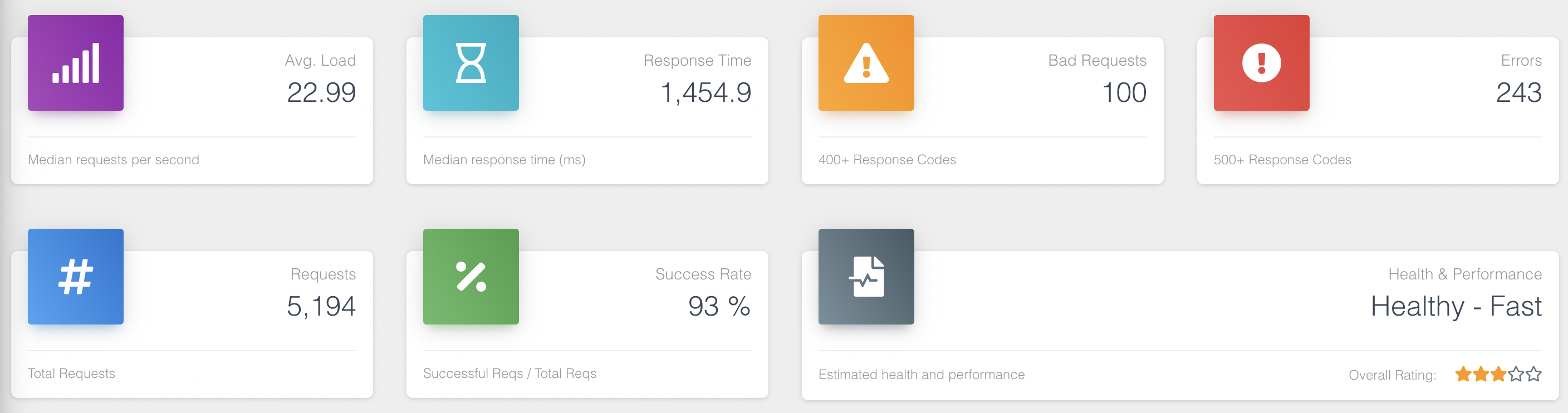This screenshot has width=1568, height=413.
Task: Click the green percent Success Rate icon
Action: (x=471, y=276)
